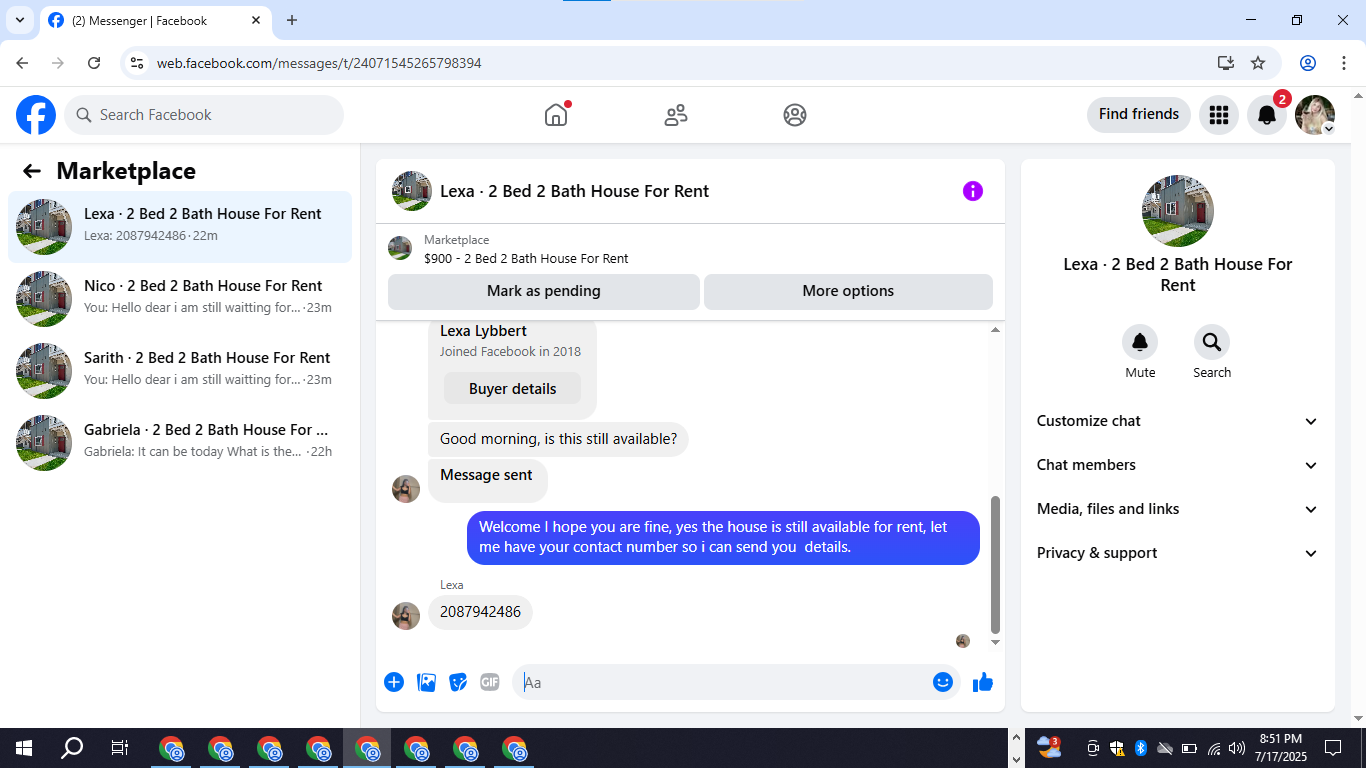1366x768 pixels.
Task: Expand Media, files and links section
Action: tap(1178, 509)
